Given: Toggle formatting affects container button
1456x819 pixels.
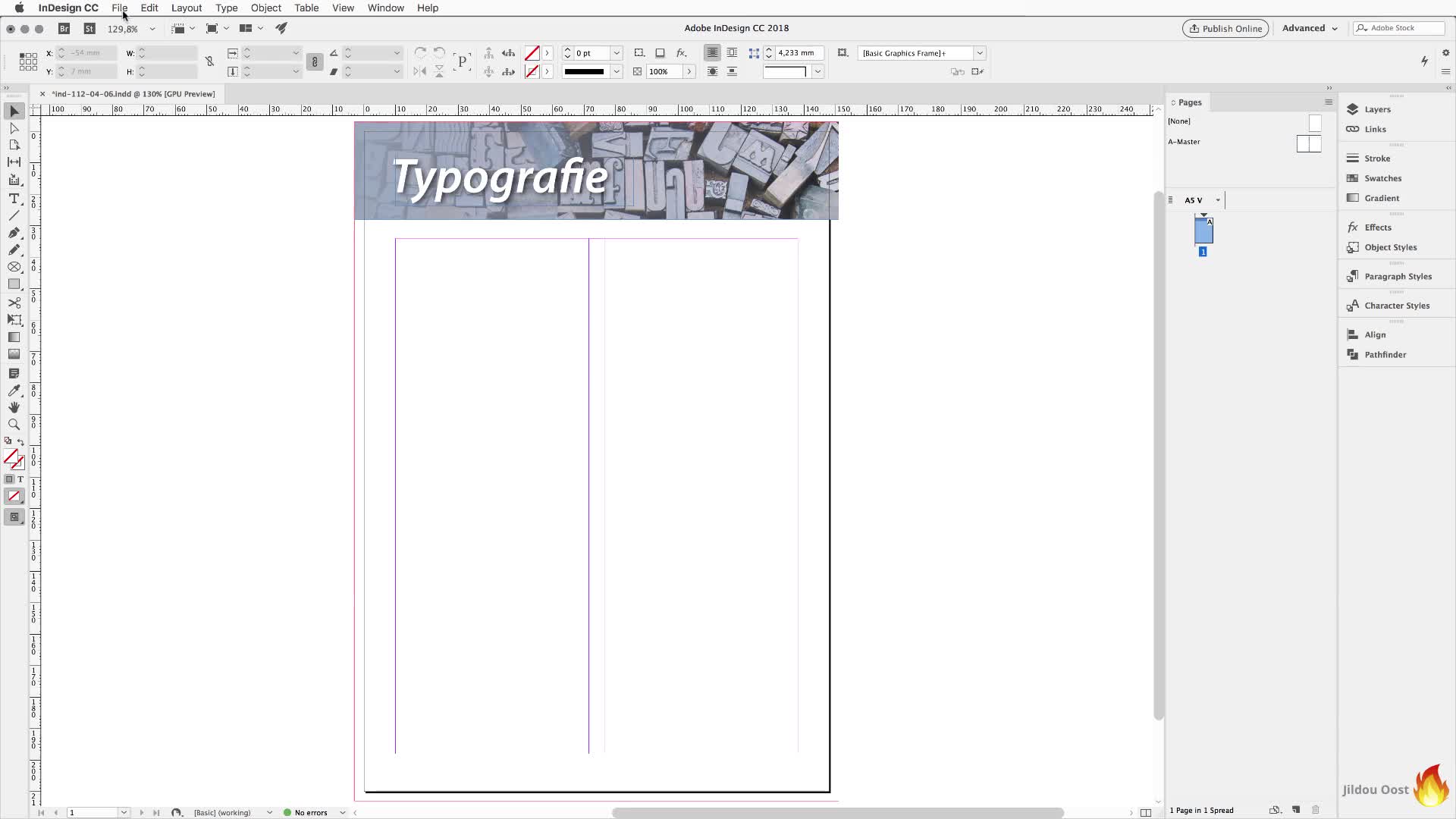Looking at the screenshot, I should tap(9, 479).
